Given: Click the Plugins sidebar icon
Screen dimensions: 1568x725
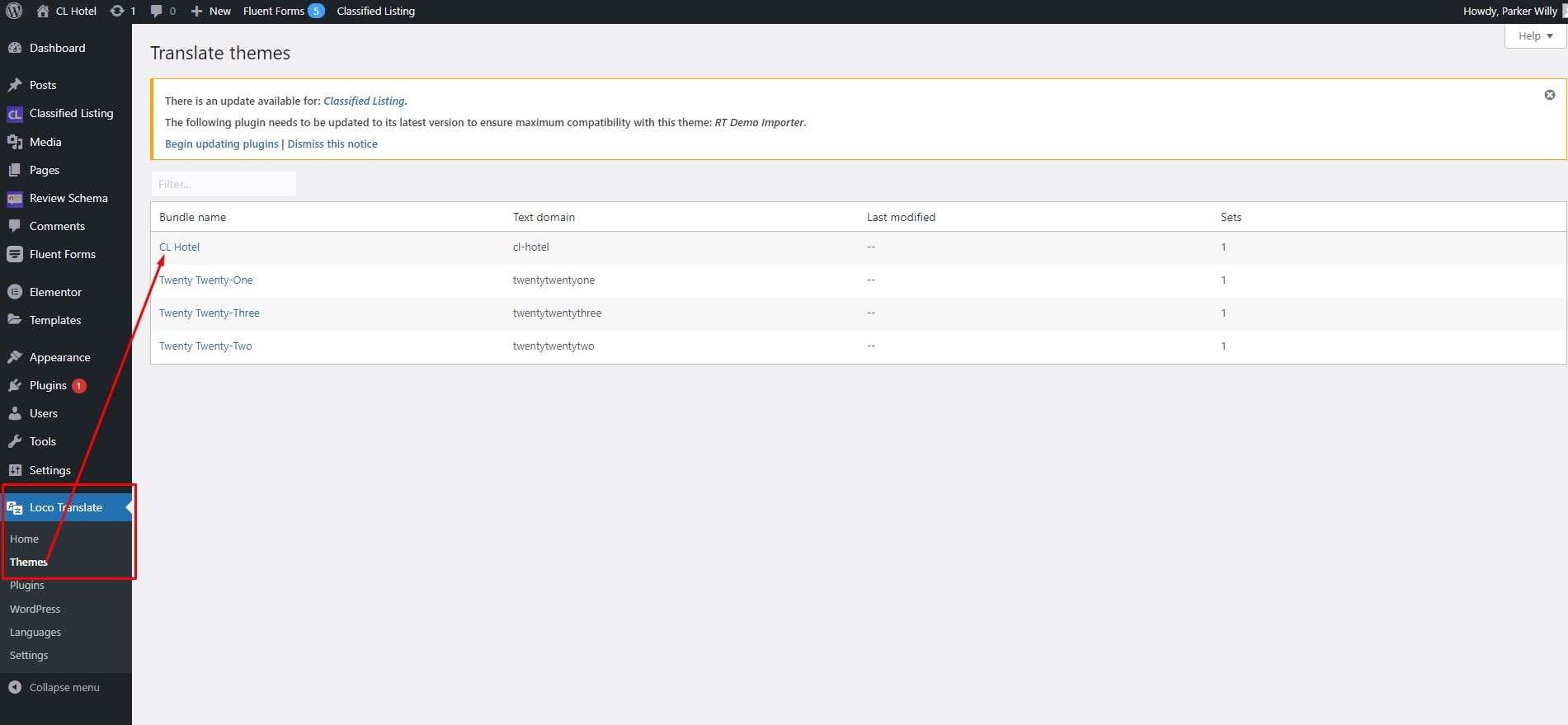Looking at the screenshot, I should pos(15,385).
